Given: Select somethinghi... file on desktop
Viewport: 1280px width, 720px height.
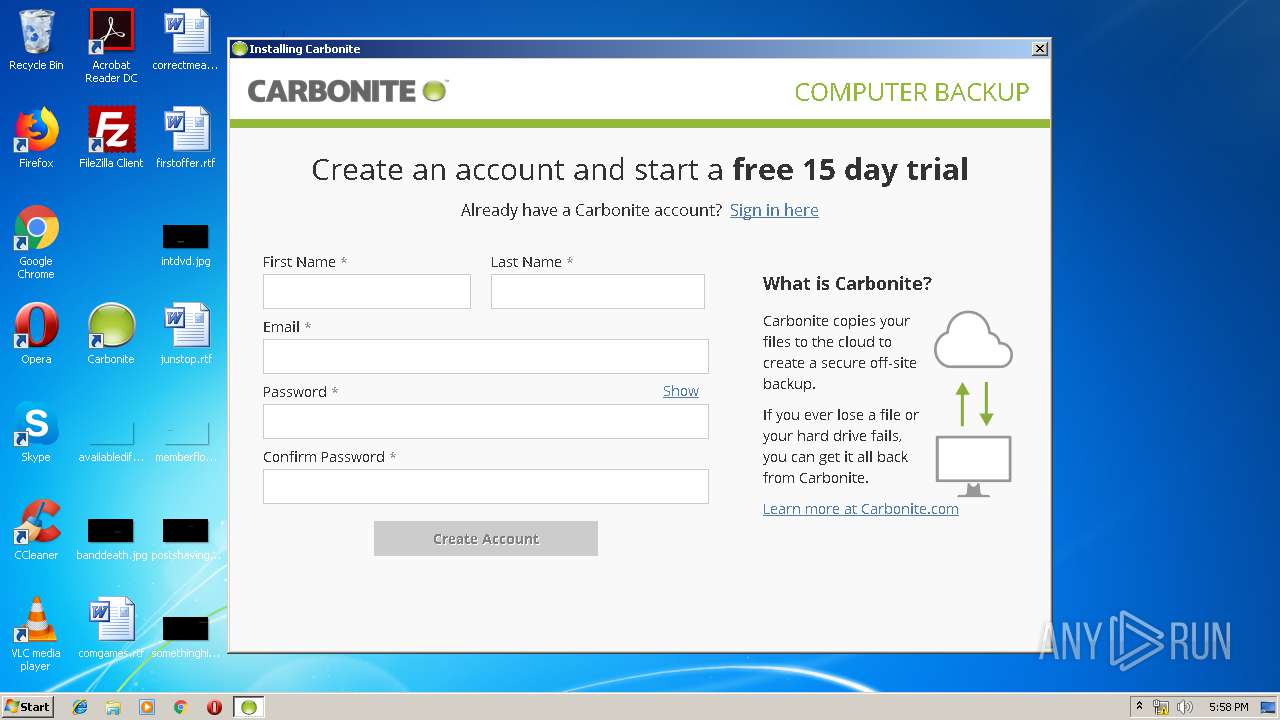Looking at the screenshot, I should tap(186, 637).
